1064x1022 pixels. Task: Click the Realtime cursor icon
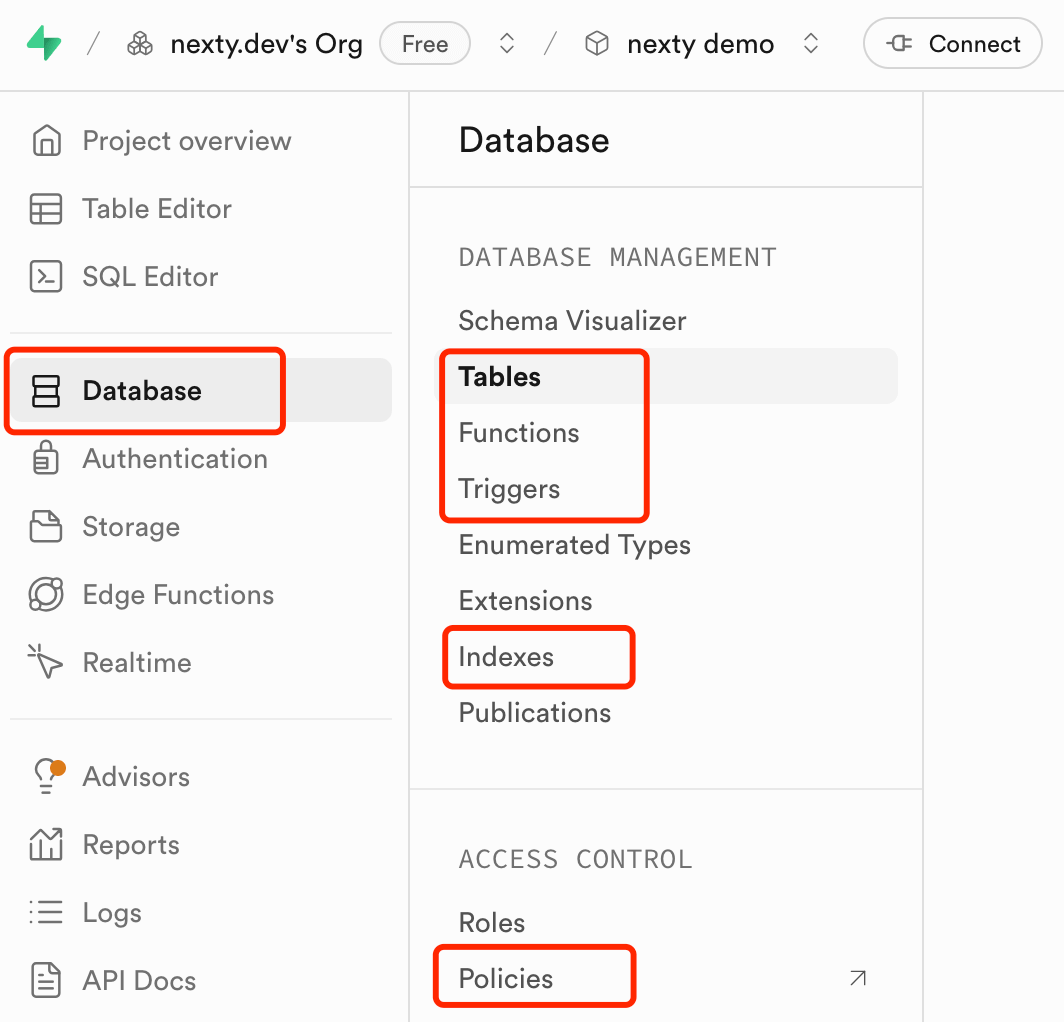click(x=45, y=661)
